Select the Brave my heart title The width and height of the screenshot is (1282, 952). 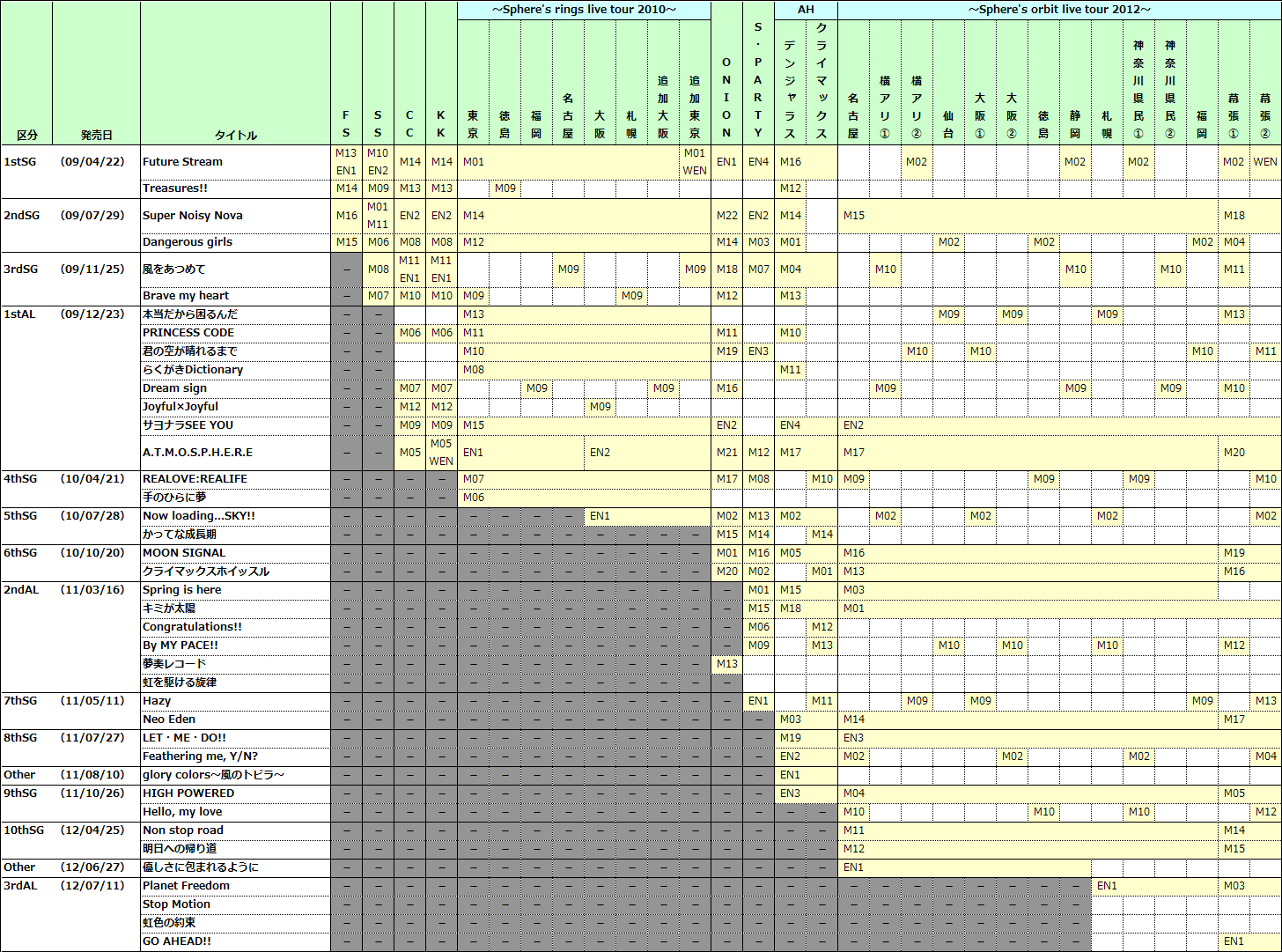click(185, 296)
